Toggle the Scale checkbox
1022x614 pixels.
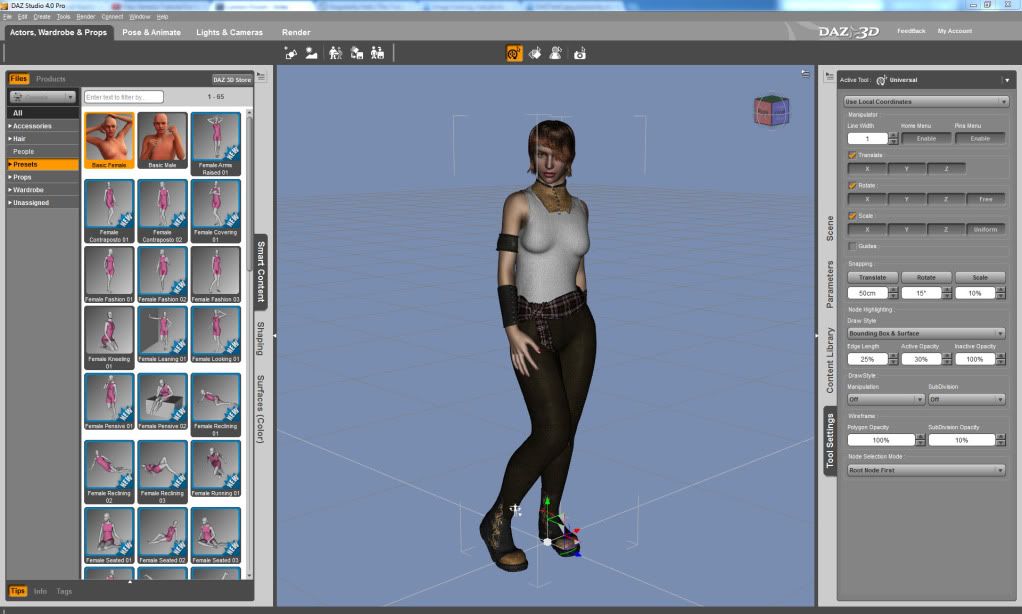pyautogui.click(x=852, y=216)
